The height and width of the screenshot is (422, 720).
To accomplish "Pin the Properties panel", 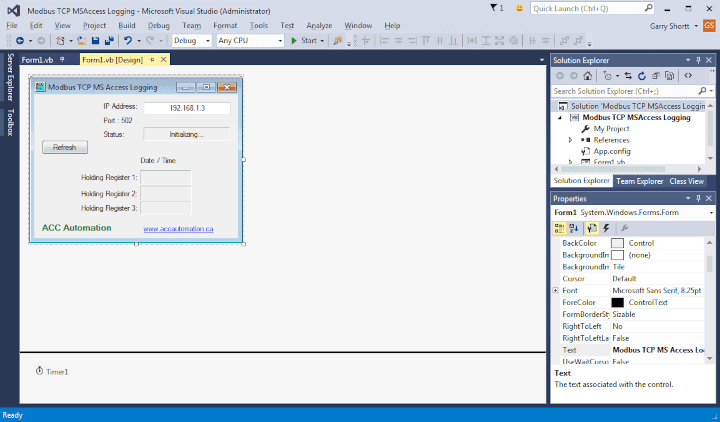I will [698, 198].
